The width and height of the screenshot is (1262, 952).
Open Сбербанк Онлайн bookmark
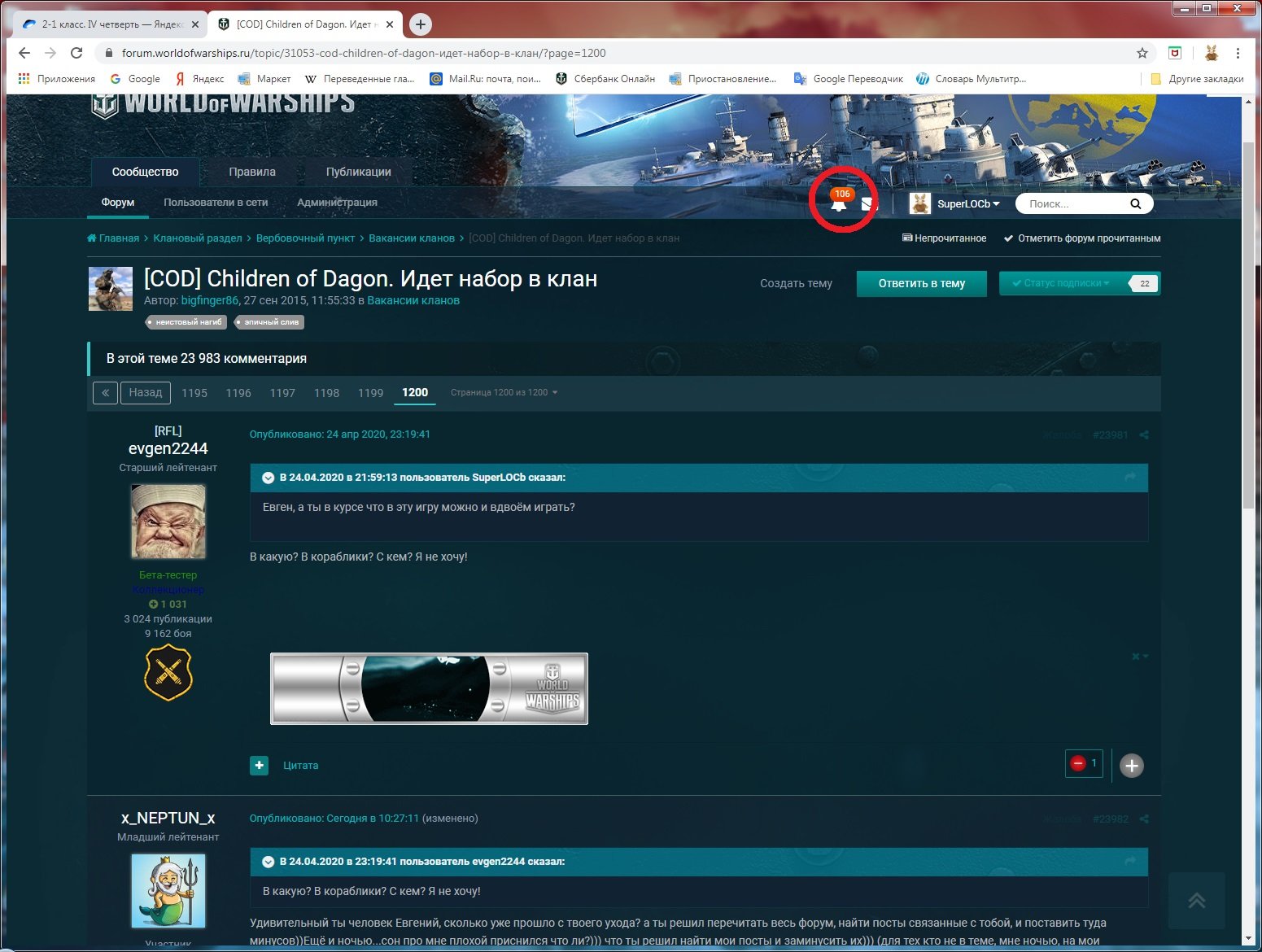tap(605, 79)
